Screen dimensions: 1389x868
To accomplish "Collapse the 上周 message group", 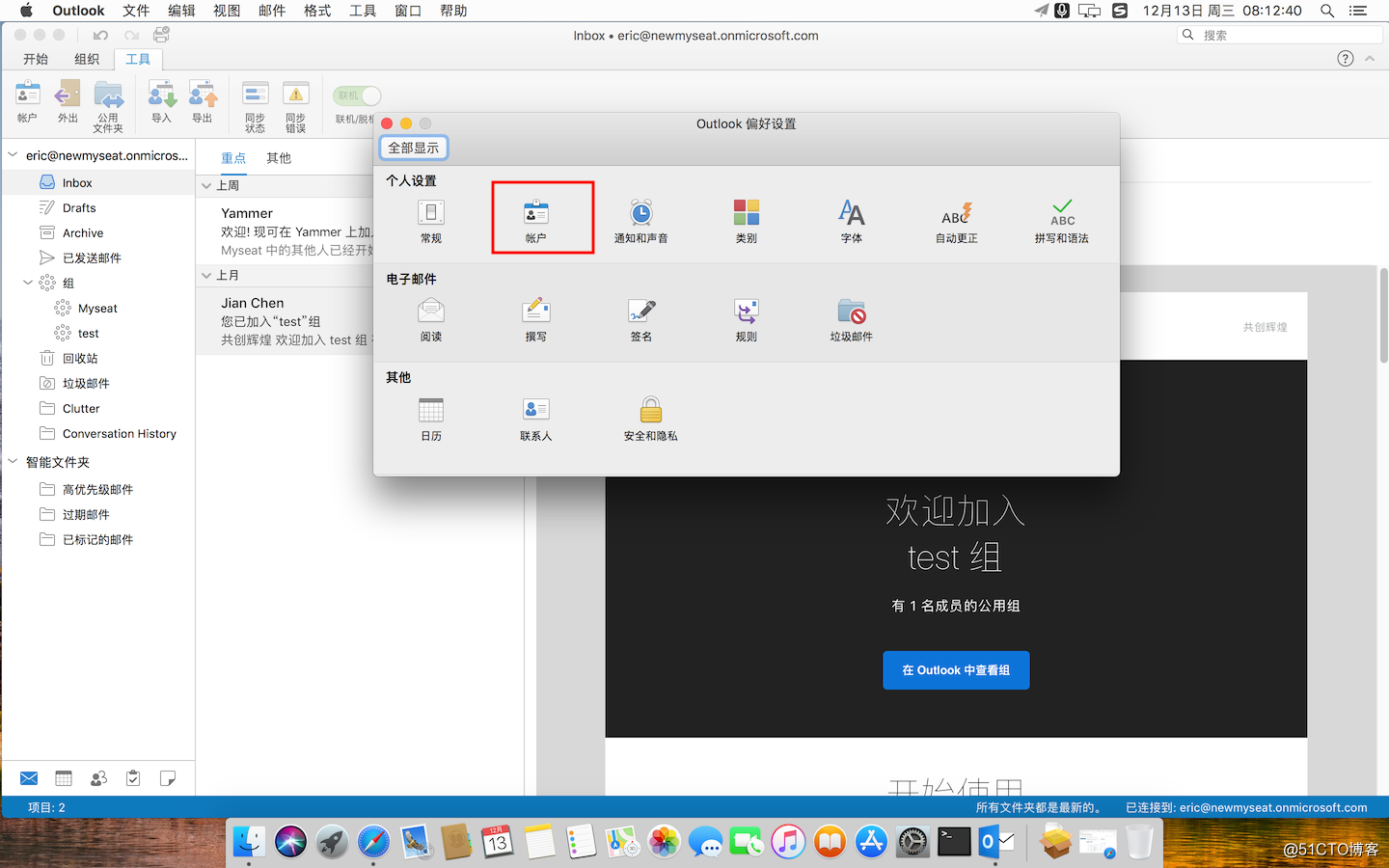I will tap(206, 185).
